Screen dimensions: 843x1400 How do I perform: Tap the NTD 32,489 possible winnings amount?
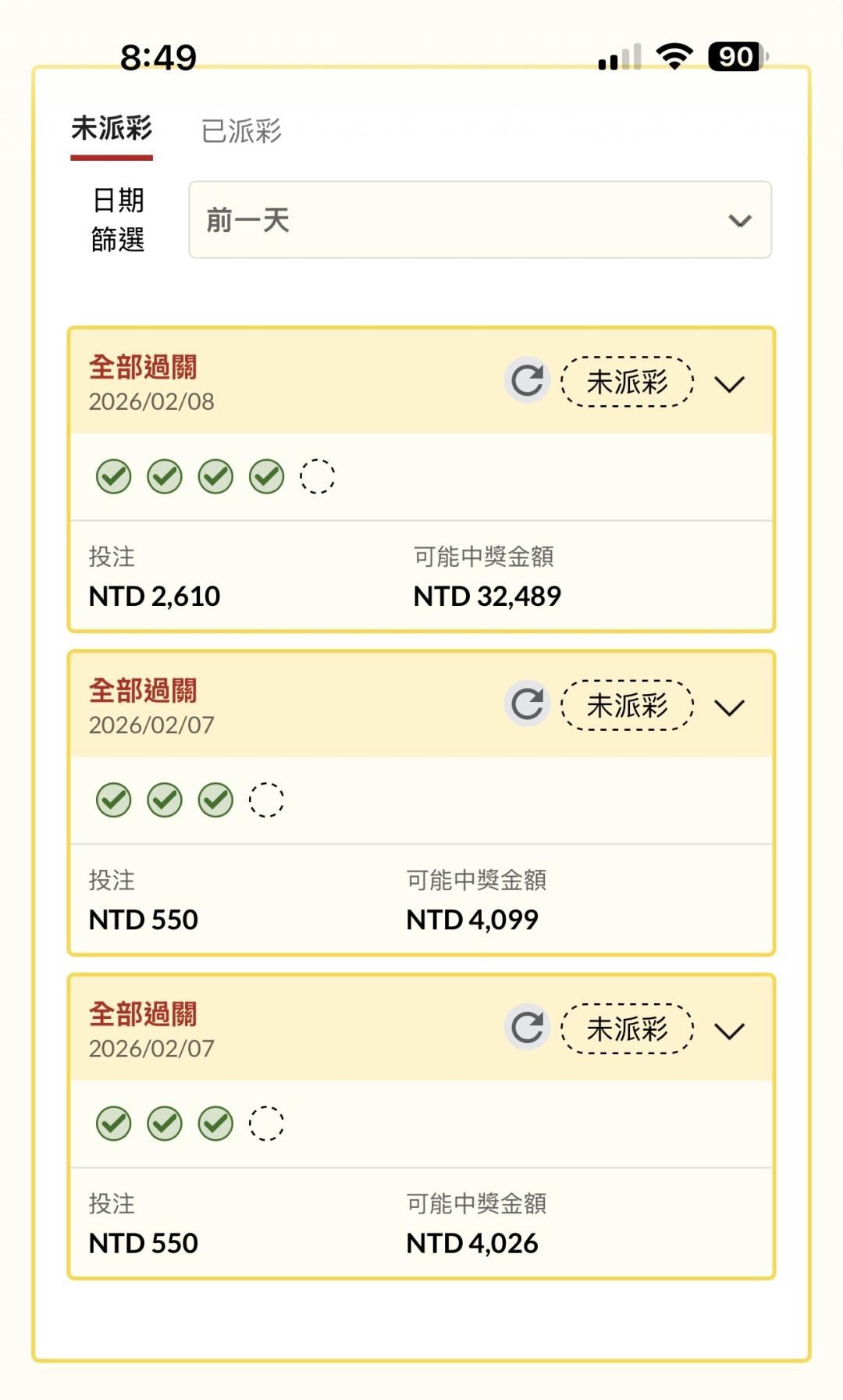click(487, 597)
